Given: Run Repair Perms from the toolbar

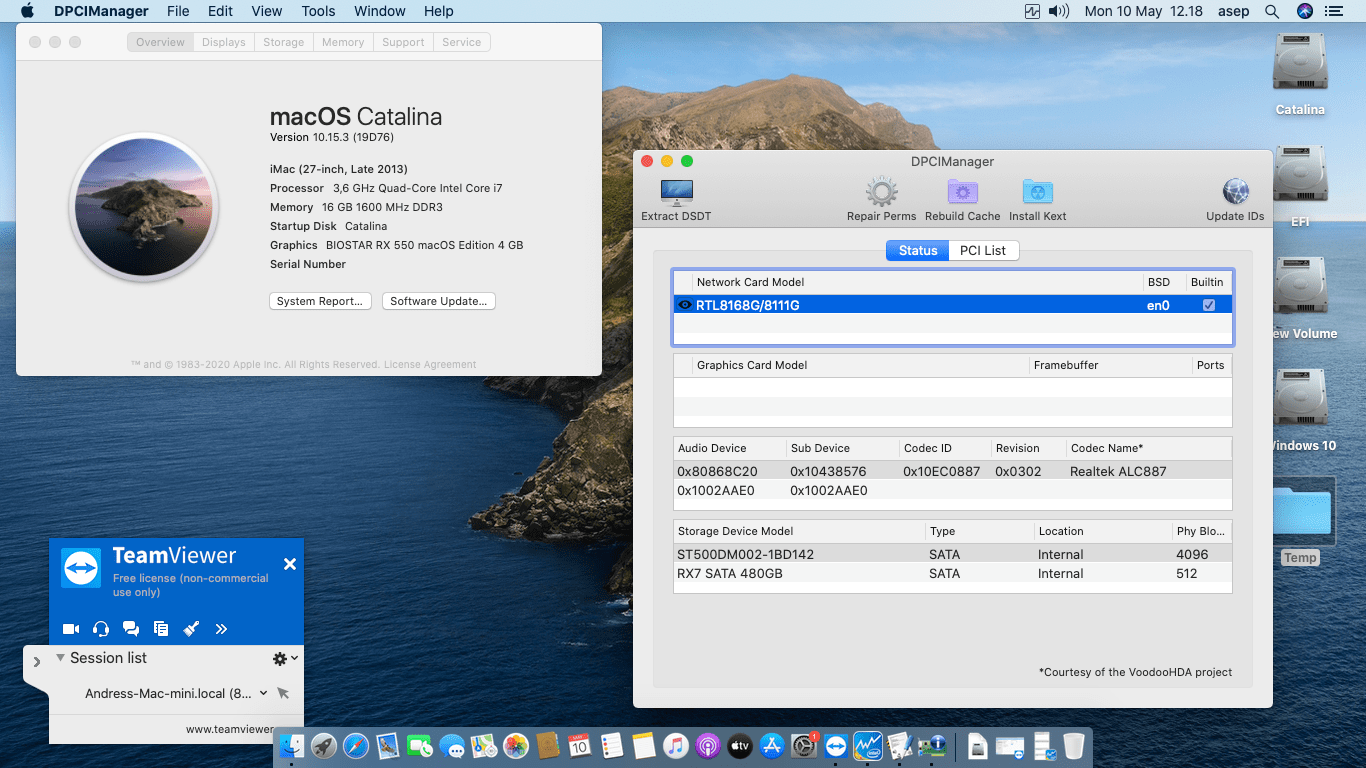Looking at the screenshot, I should [x=881, y=199].
